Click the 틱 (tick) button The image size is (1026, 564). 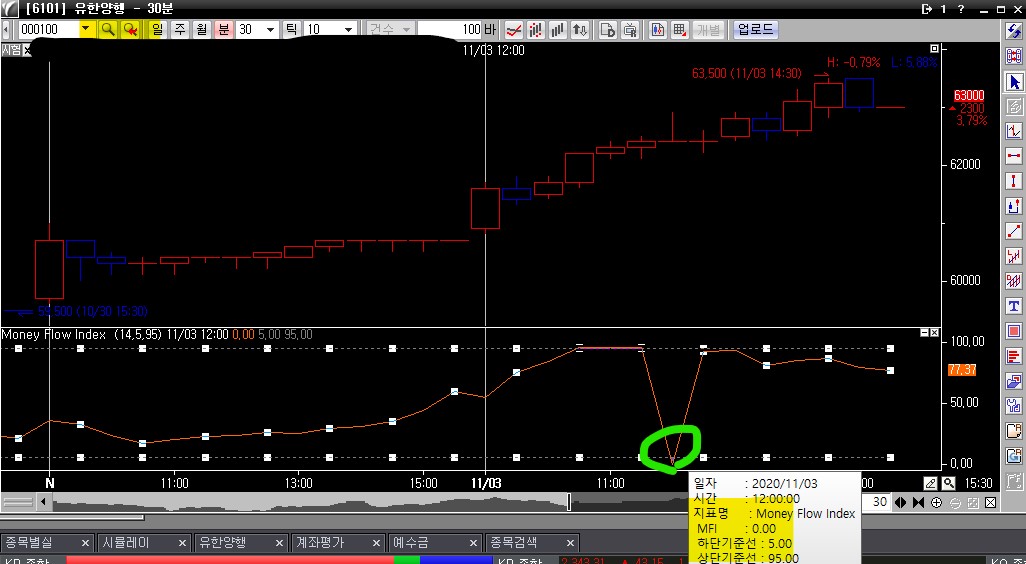(292, 29)
